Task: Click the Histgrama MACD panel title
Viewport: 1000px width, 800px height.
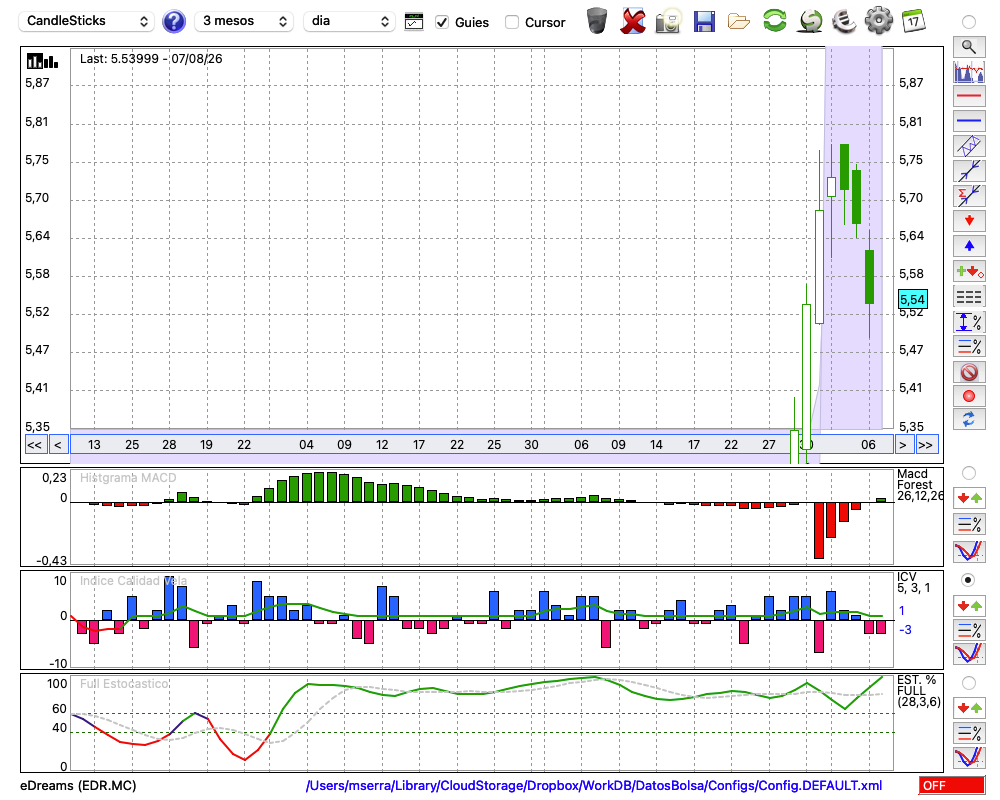Action: [128, 478]
